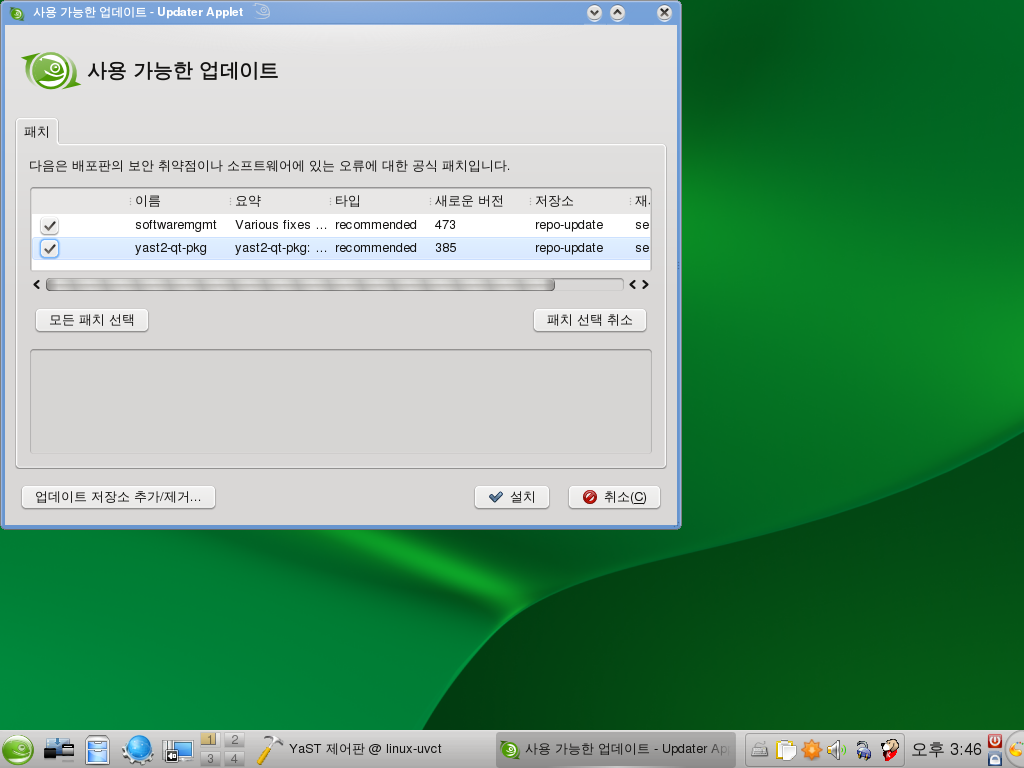
Task: Click the rightmost scroll arrow under the patch list
Action: [x=645, y=285]
